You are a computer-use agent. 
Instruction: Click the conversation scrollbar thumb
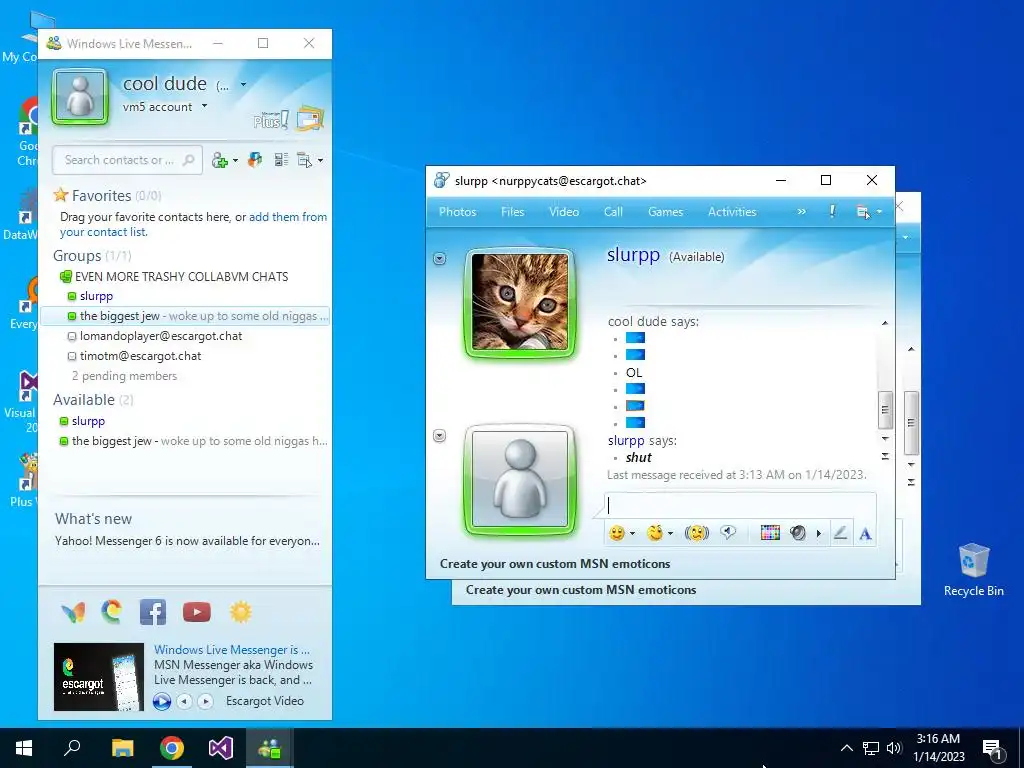(885, 410)
